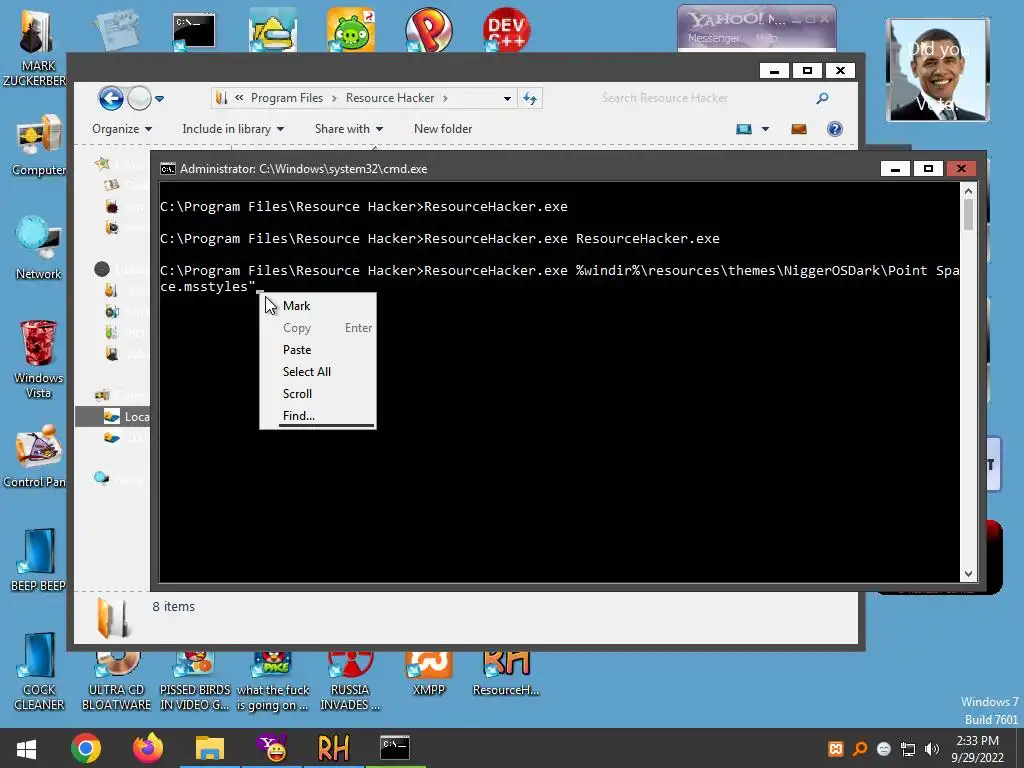Select the RUSSIA INVADES desktop shortcut

(350, 681)
